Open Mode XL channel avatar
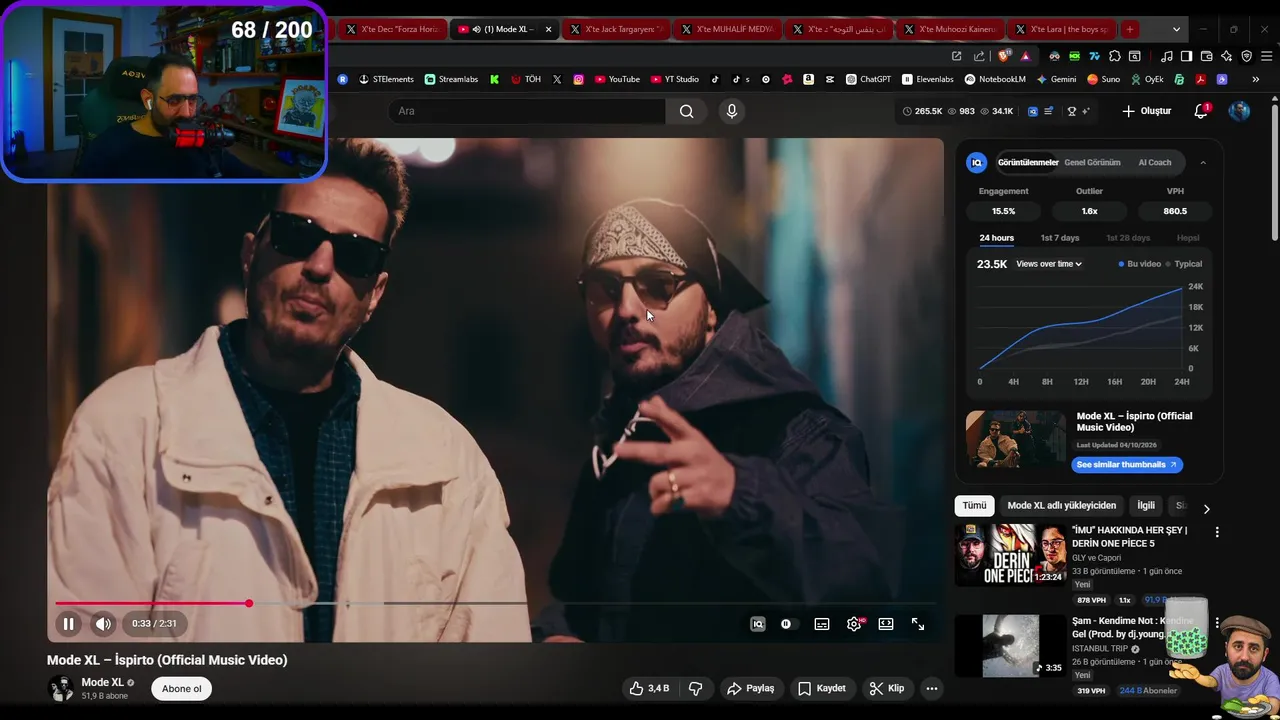 [62, 688]
